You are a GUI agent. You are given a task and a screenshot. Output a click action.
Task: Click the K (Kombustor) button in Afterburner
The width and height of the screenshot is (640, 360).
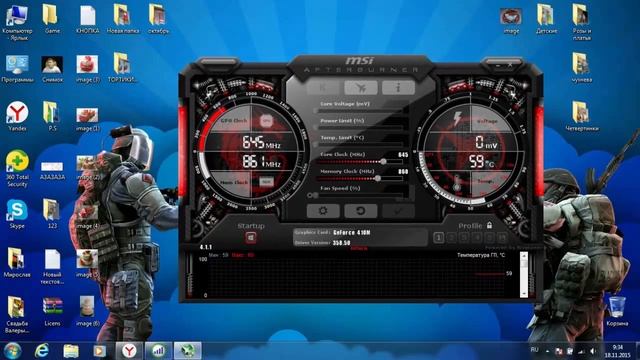[x=322, y=87]
